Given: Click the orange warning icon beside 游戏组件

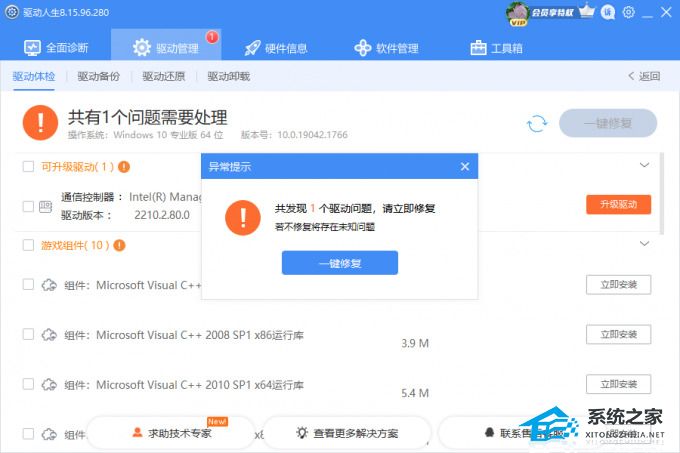Looking at the screenshot, I should [119, 245].
